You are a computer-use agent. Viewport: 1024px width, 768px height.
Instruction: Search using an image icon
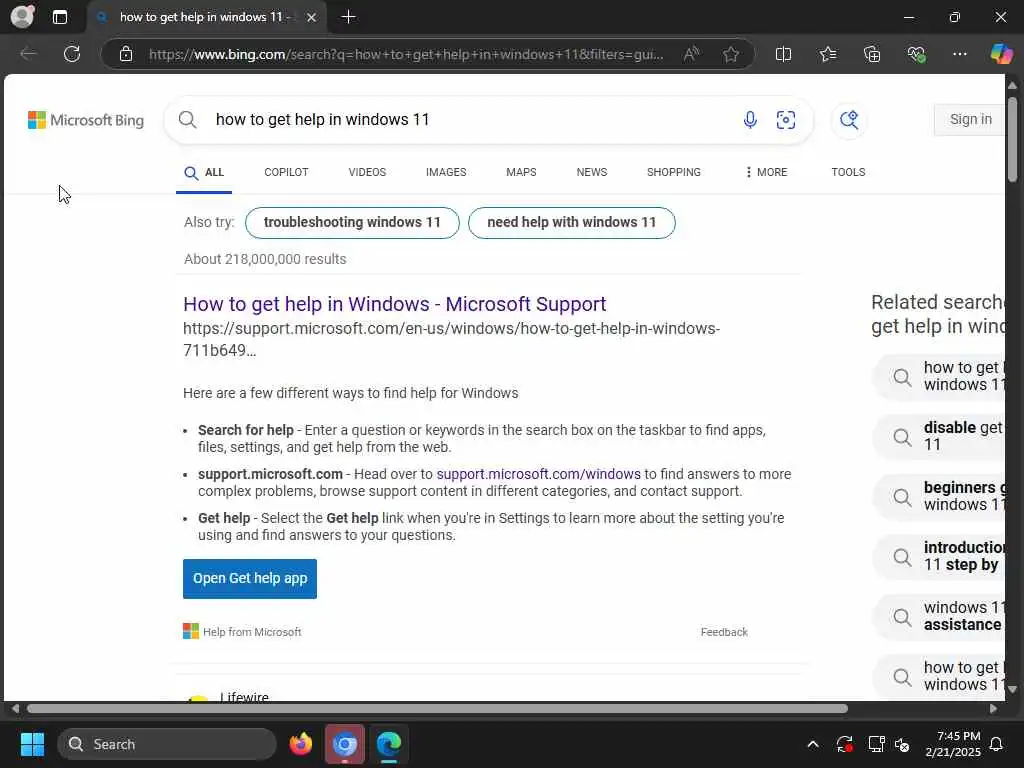786,120
